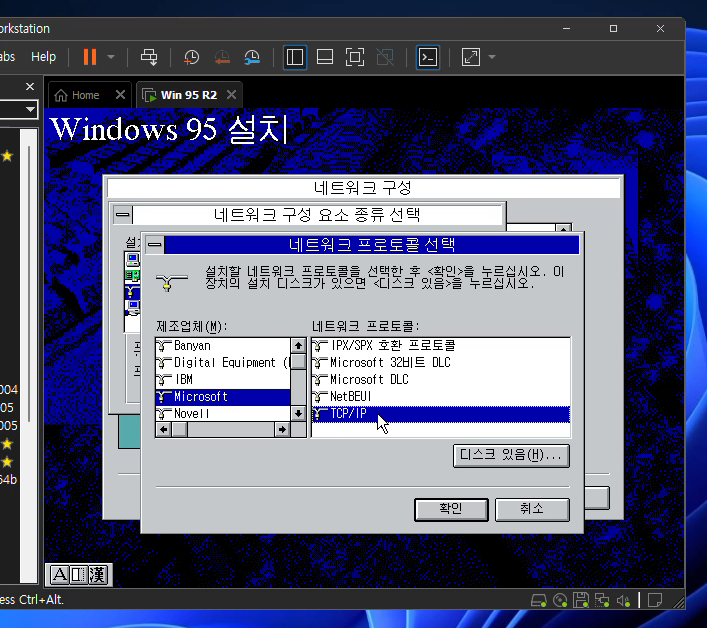707x628 pixels.
Task: Click the floppy drive status icon
Action: click(x=581, y=600)
